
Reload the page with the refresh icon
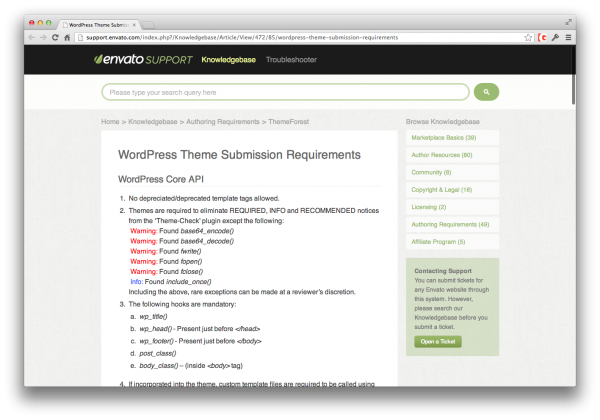(55, 37)
